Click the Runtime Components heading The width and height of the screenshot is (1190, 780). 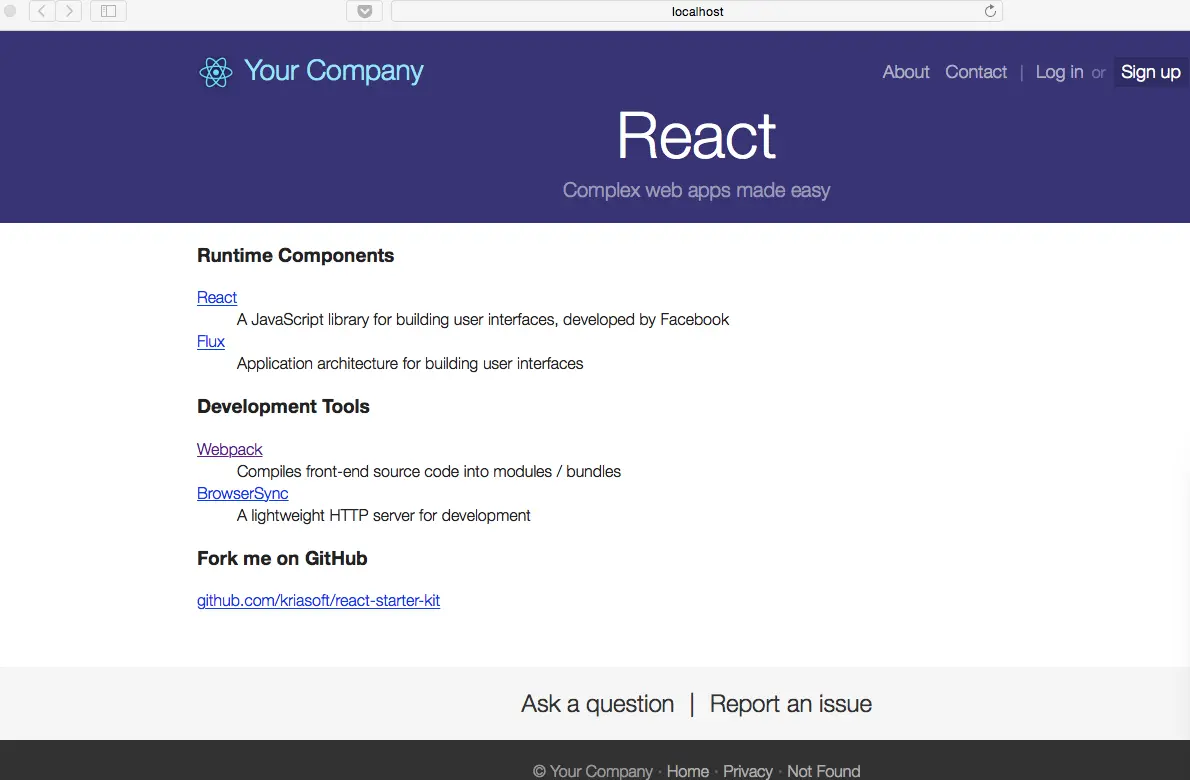295,256
